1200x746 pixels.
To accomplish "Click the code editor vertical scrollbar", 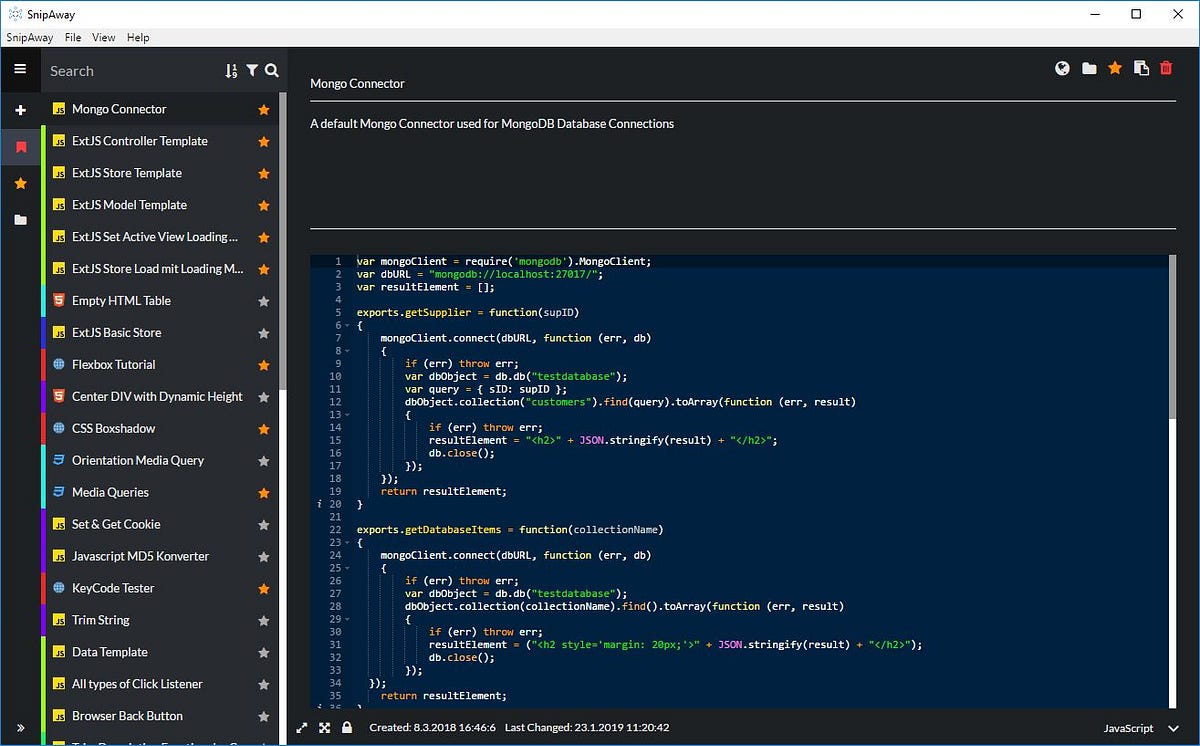I will 1173,335.
